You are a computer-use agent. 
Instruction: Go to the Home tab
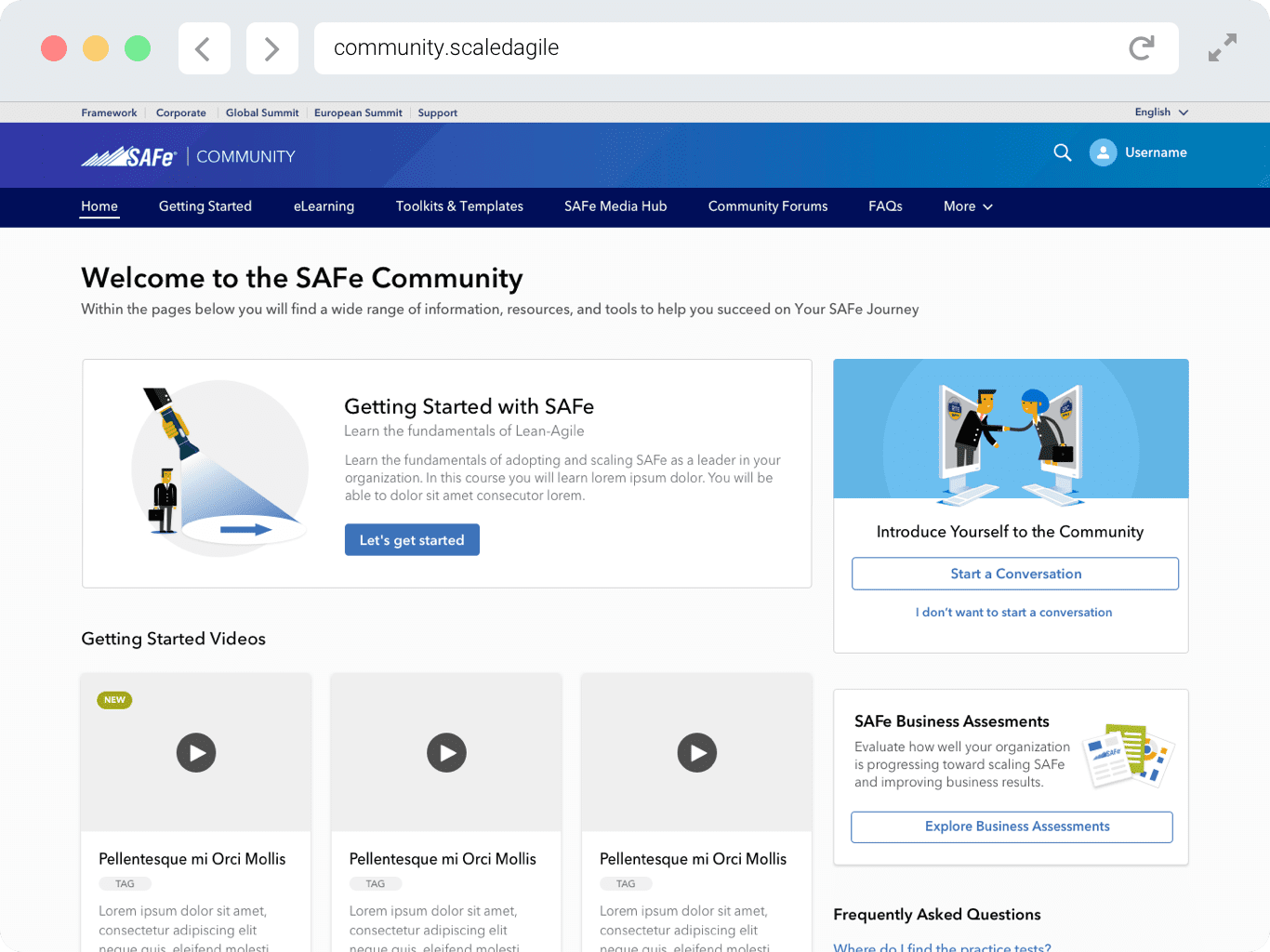[x=99, y=206]
